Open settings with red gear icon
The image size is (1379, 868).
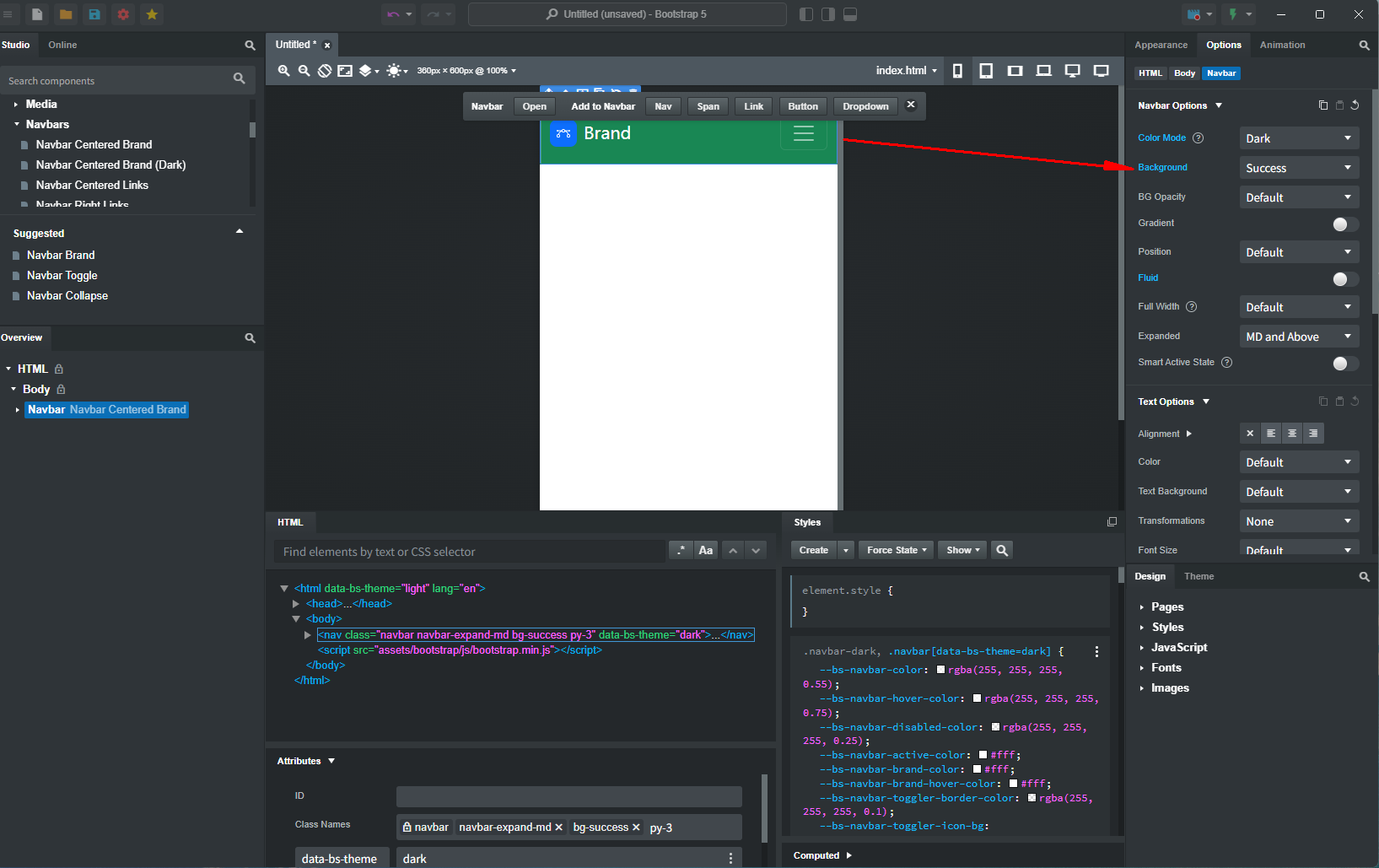click(123, 14)
